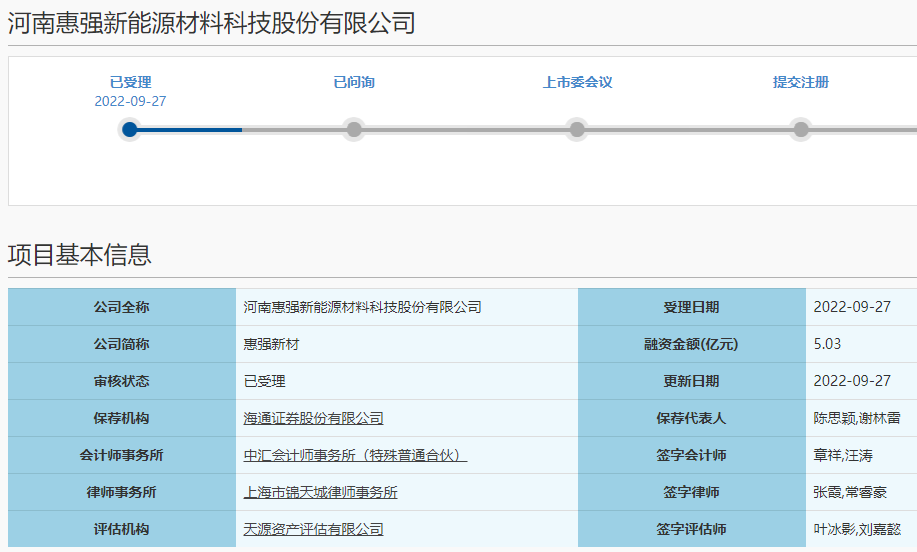Open 海通证券股份有限公司 sponsor link

pyautogui.click(x=313, y=418)
